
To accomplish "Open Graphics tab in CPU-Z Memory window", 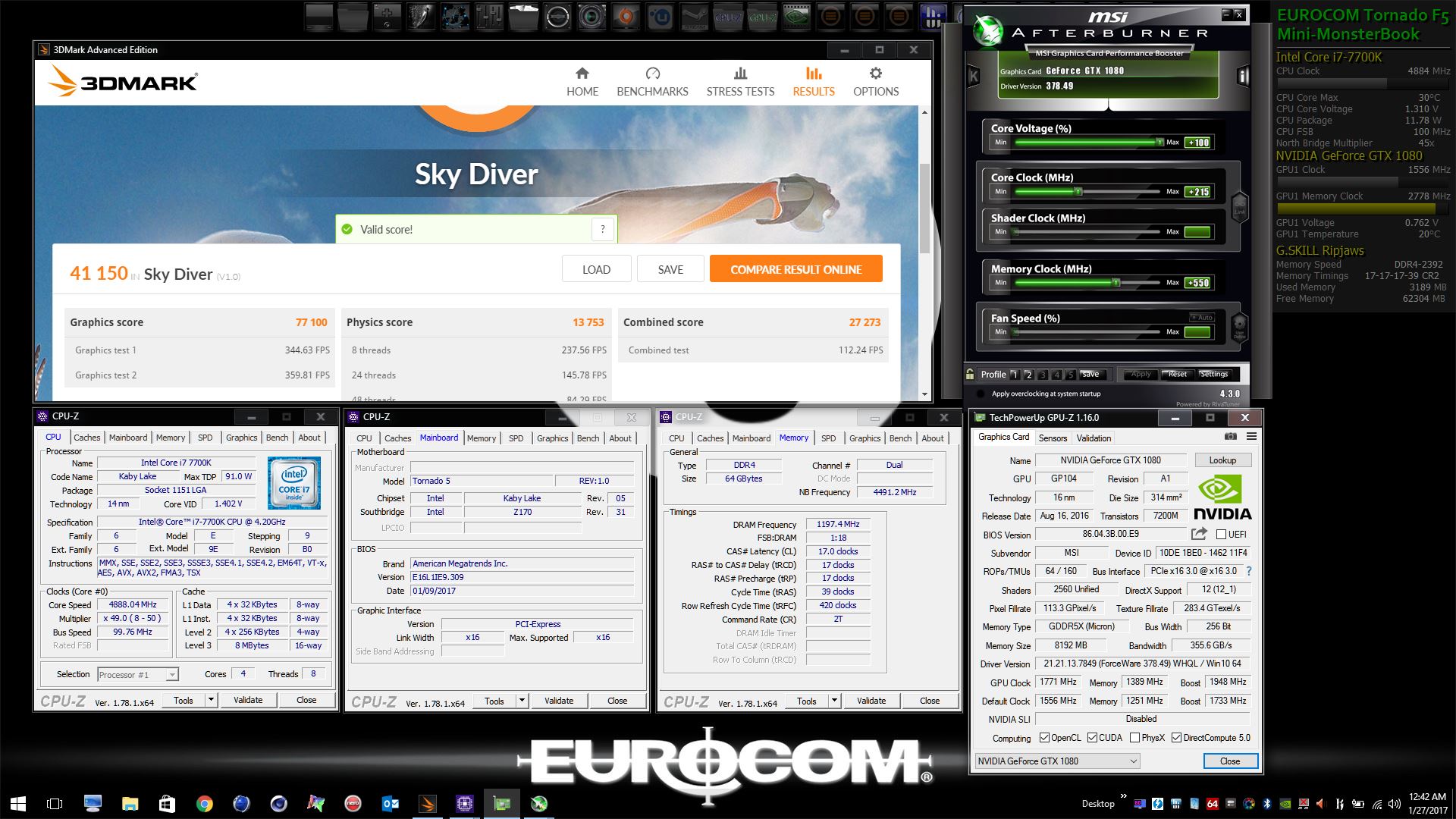I will pos(864,438).
